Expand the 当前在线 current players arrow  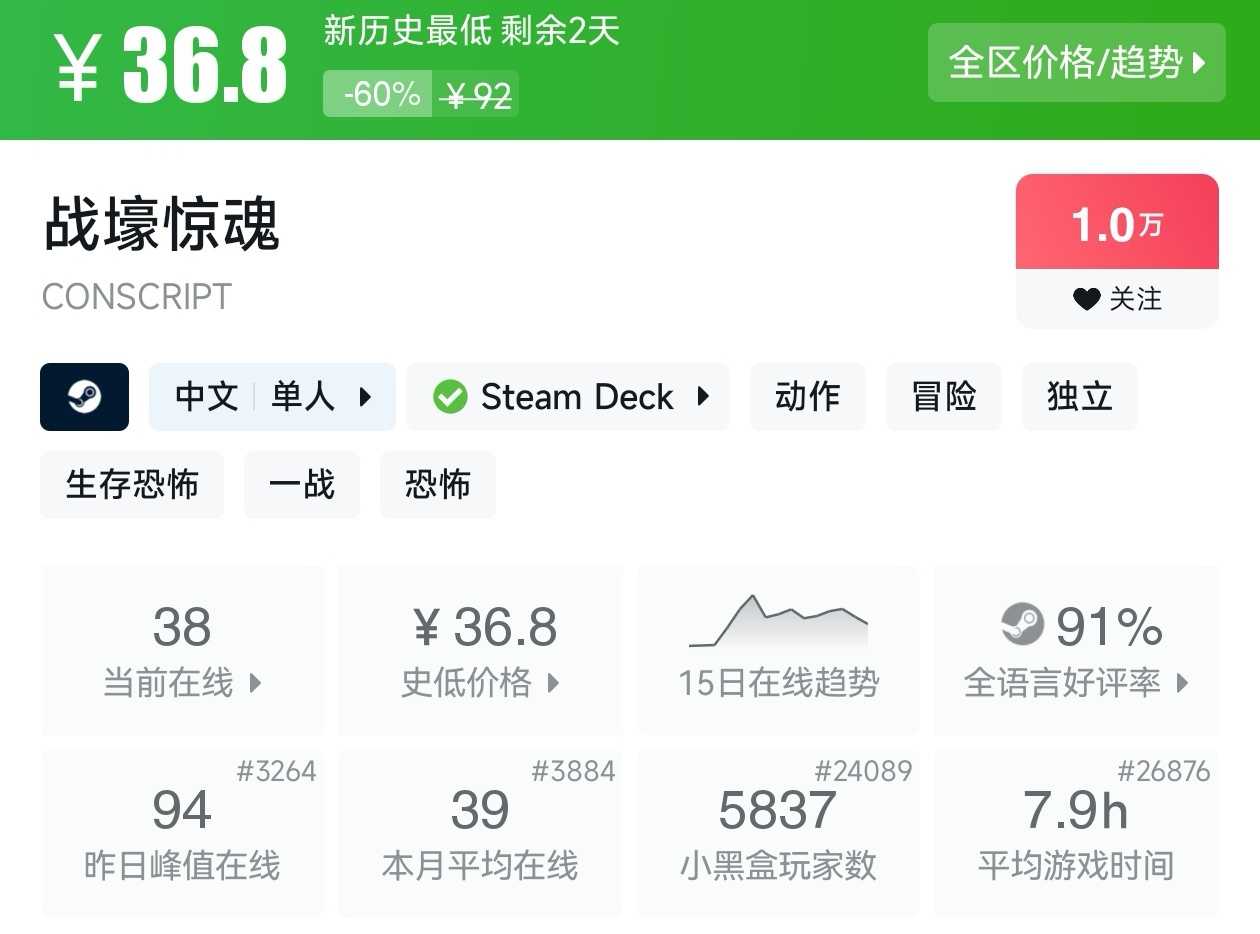[x=255, y=684]
